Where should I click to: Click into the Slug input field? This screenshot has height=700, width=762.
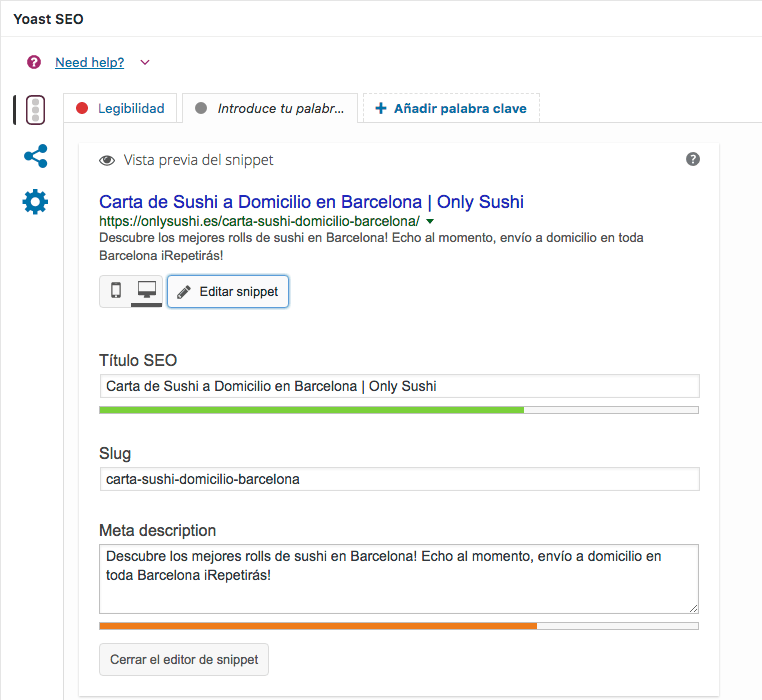[x=399, y=479]
